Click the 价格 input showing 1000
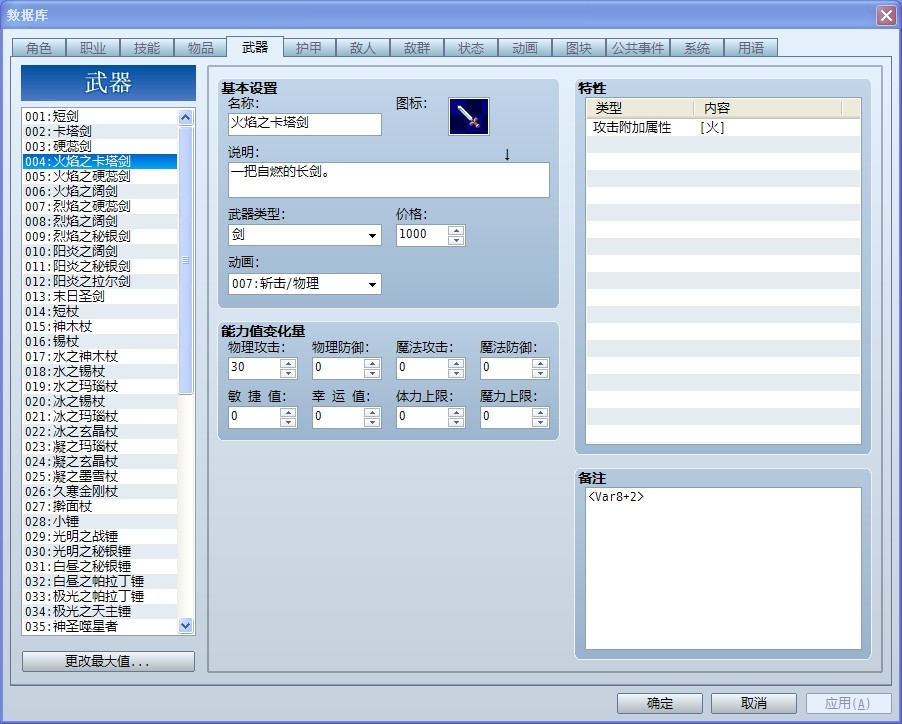The image size is (902, 724). [422, 235]
